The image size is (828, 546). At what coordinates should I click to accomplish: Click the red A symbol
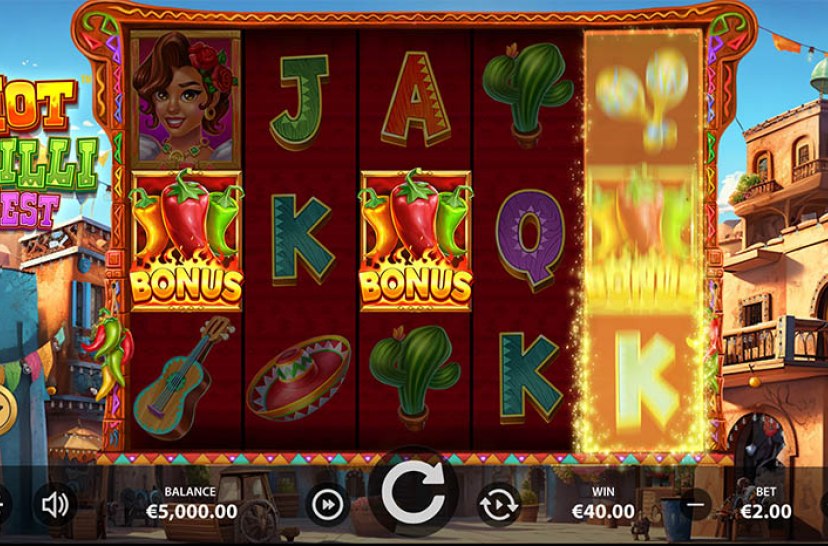[x=416, y=99]
